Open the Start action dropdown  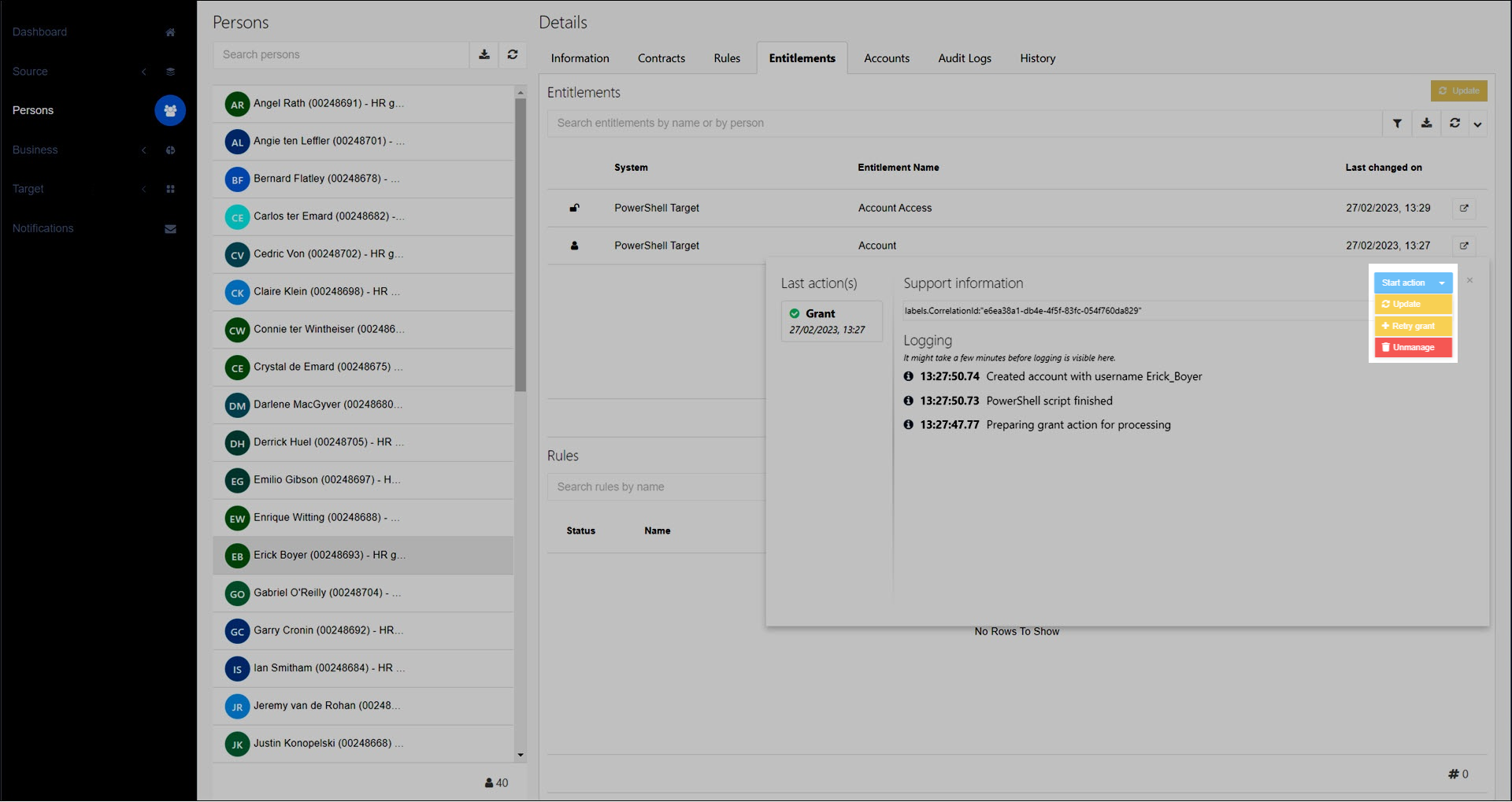click(1413, 283)
